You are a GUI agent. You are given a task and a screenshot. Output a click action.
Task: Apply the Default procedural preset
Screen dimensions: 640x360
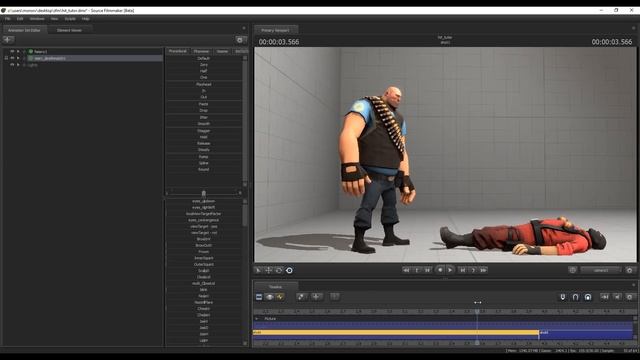204,58
